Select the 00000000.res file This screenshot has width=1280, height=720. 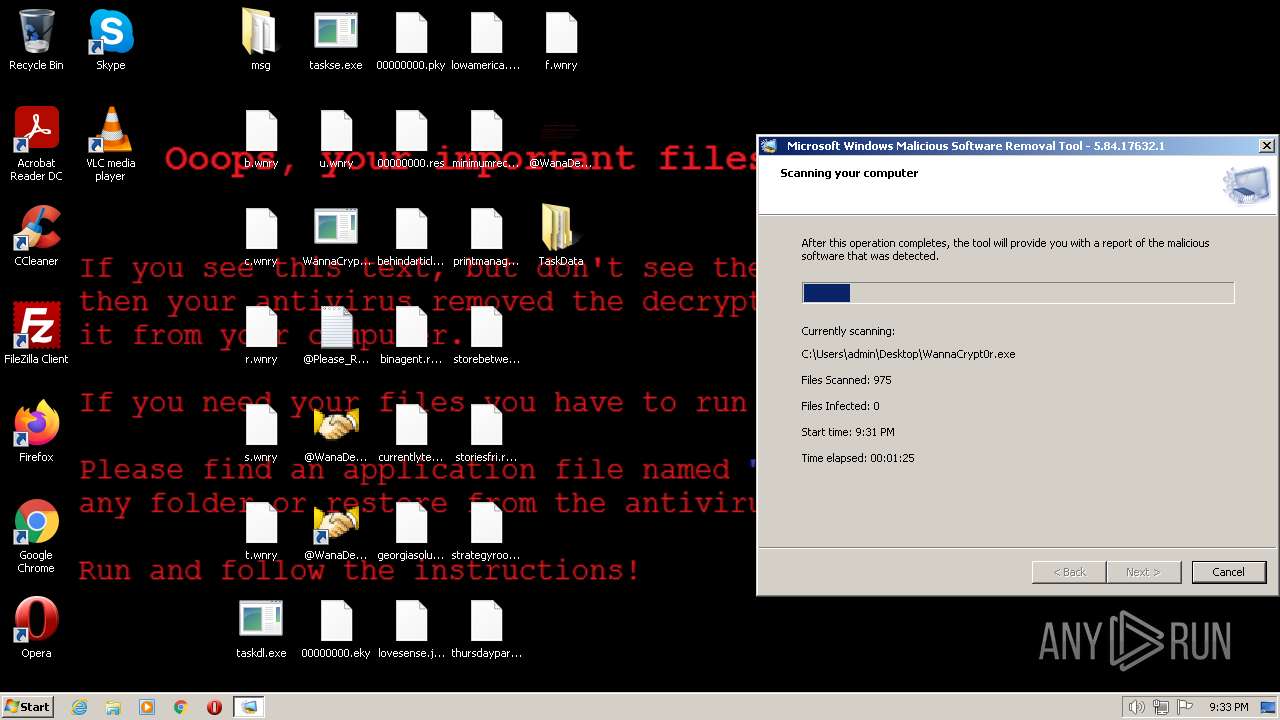tap(411, 138)
